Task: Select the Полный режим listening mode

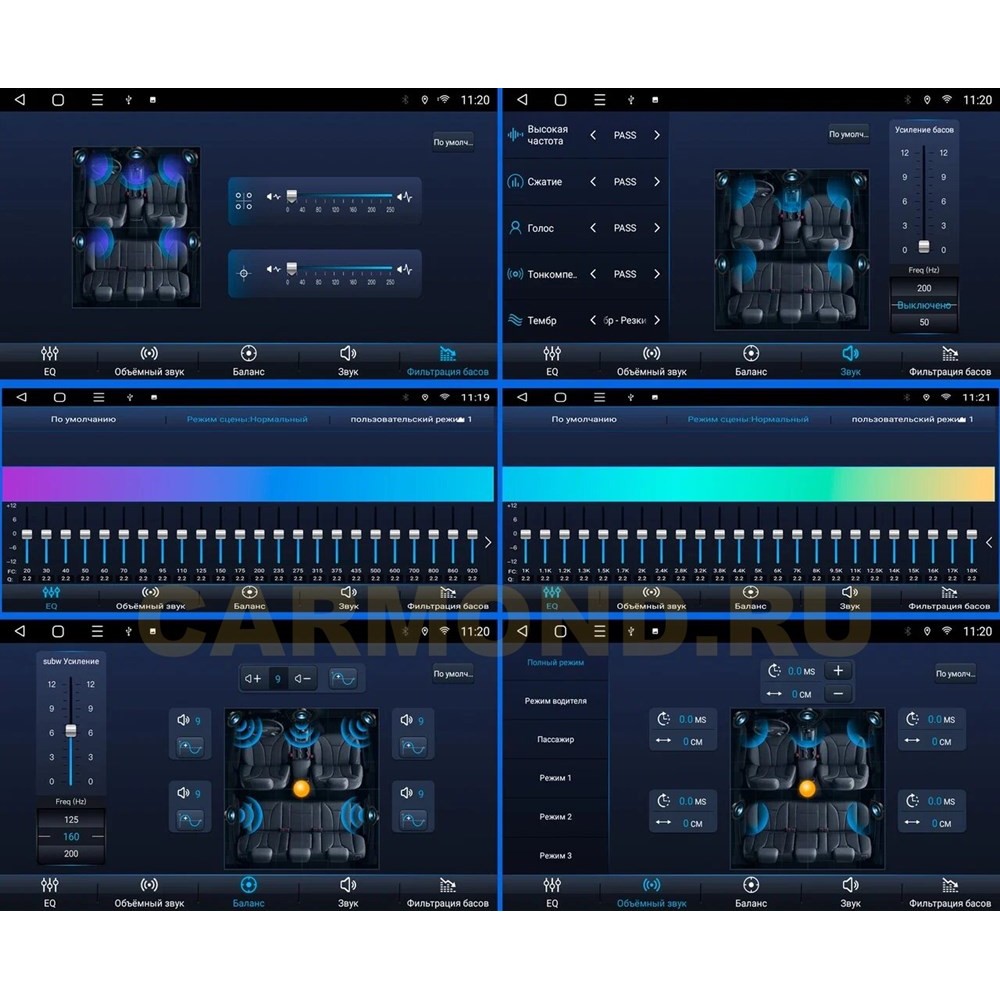Action: pyautogui.click(x=555, y=663)
